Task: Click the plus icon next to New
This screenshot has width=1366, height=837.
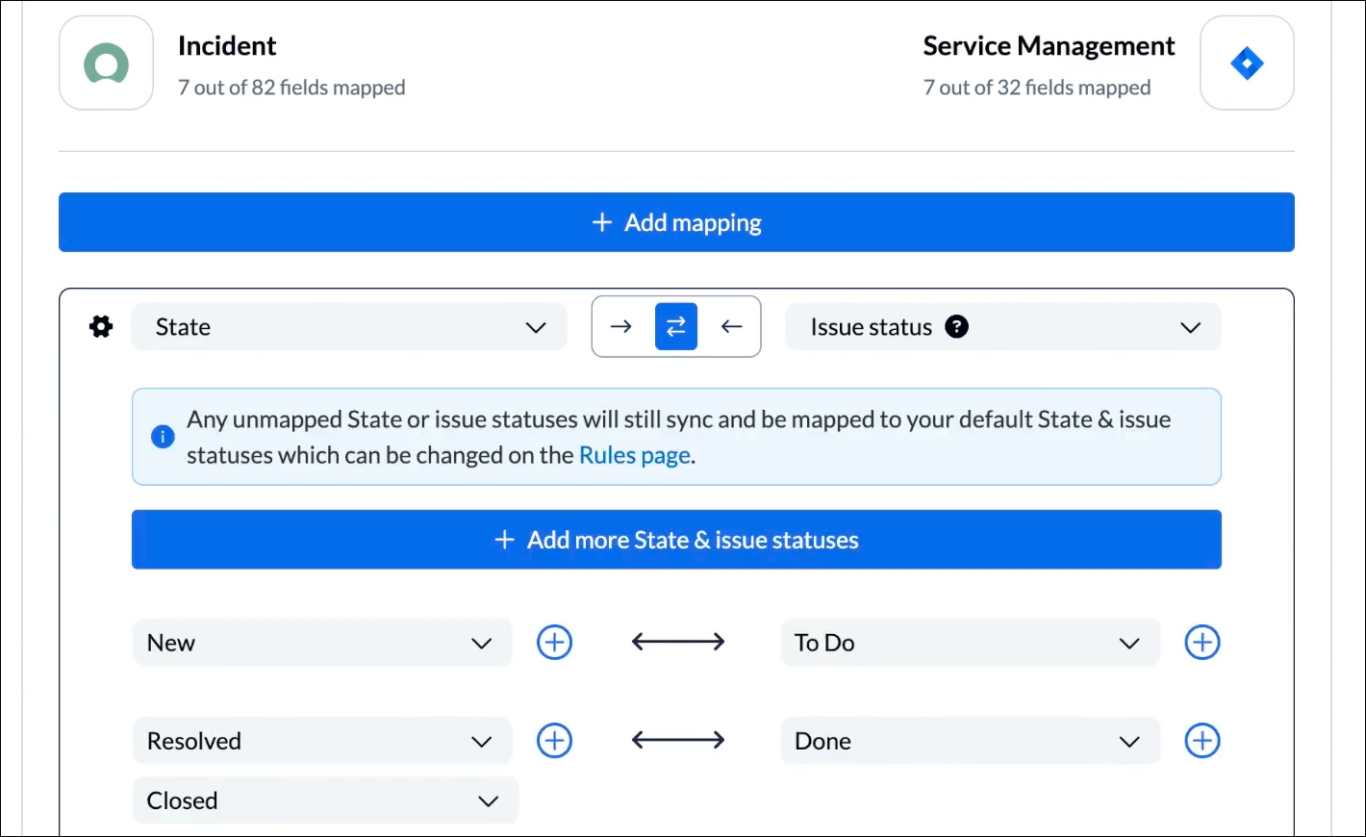Action: click(x=554, y=642)
